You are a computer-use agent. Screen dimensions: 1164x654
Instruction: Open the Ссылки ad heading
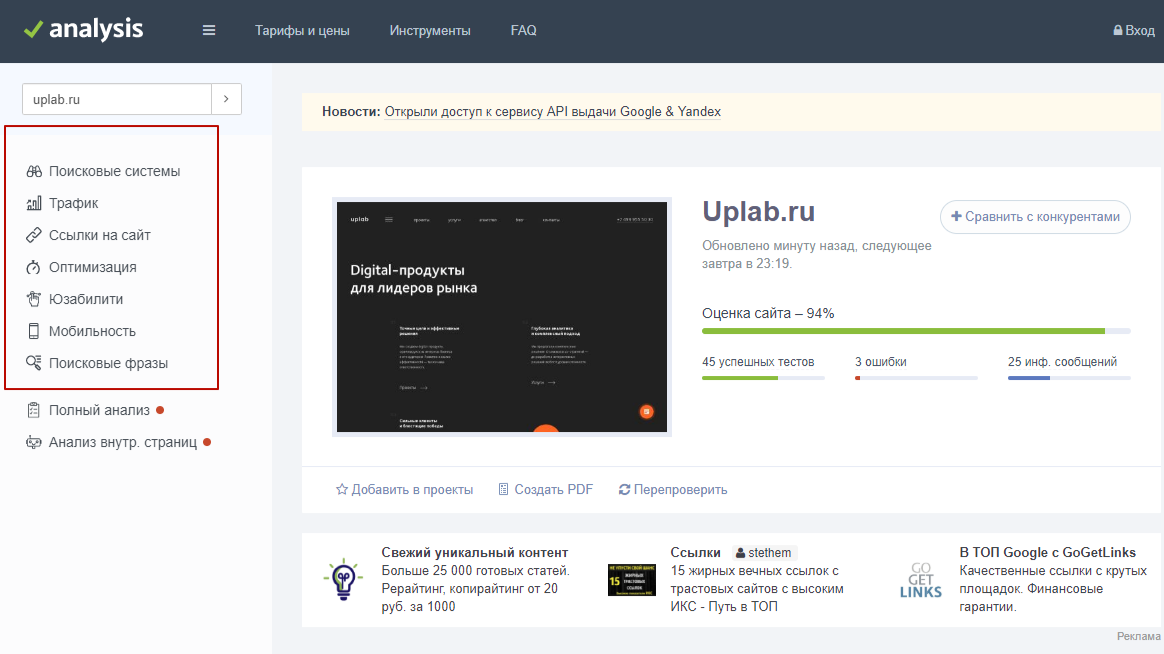tap(696, 552)
